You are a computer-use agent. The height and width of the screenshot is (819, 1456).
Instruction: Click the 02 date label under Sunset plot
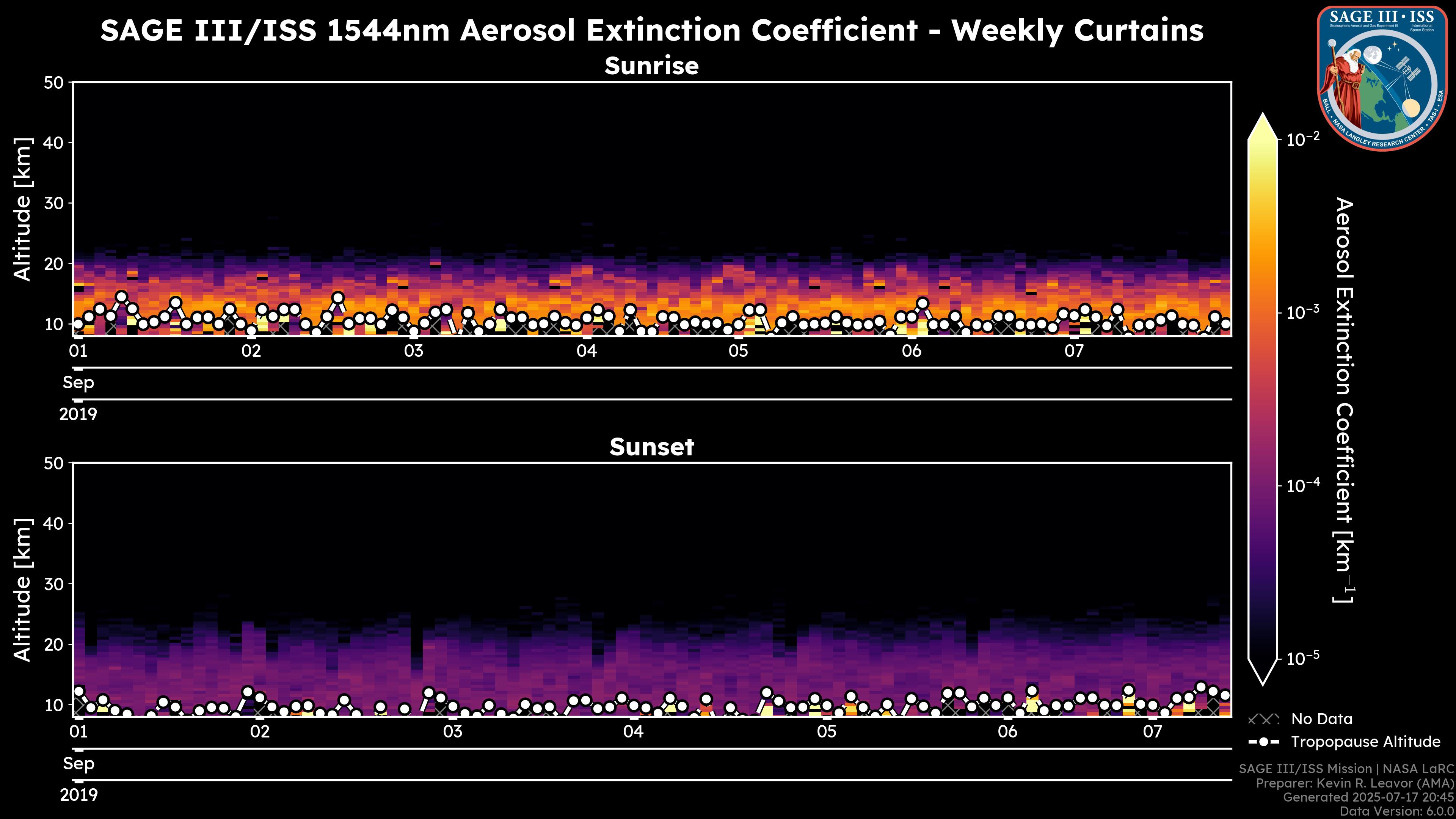click(x=260, y=732)
